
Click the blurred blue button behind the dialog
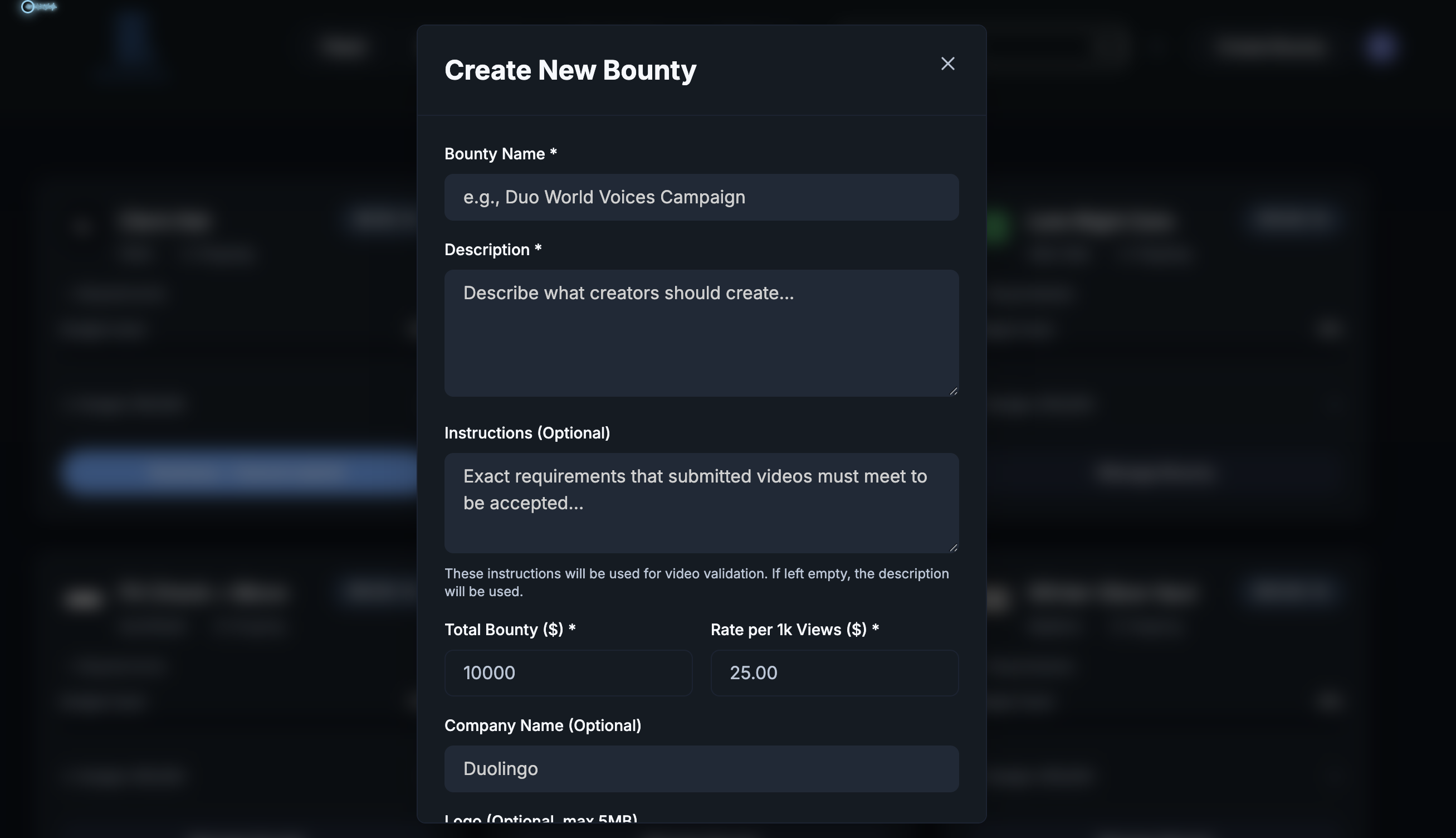point(242,472)
